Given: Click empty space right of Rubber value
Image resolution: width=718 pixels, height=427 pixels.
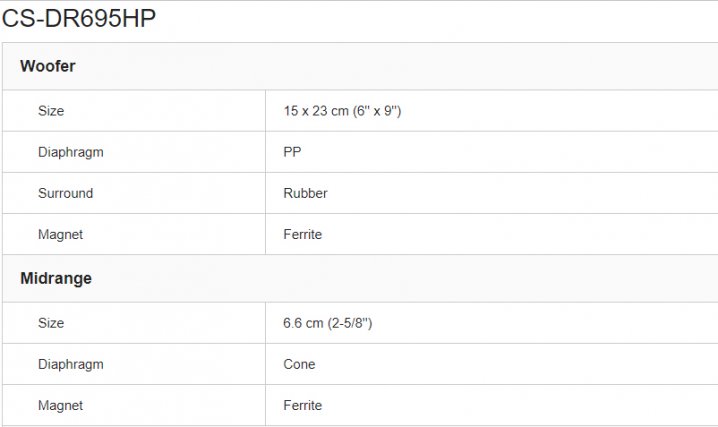Looking at the screenshot, I should 520,193.
